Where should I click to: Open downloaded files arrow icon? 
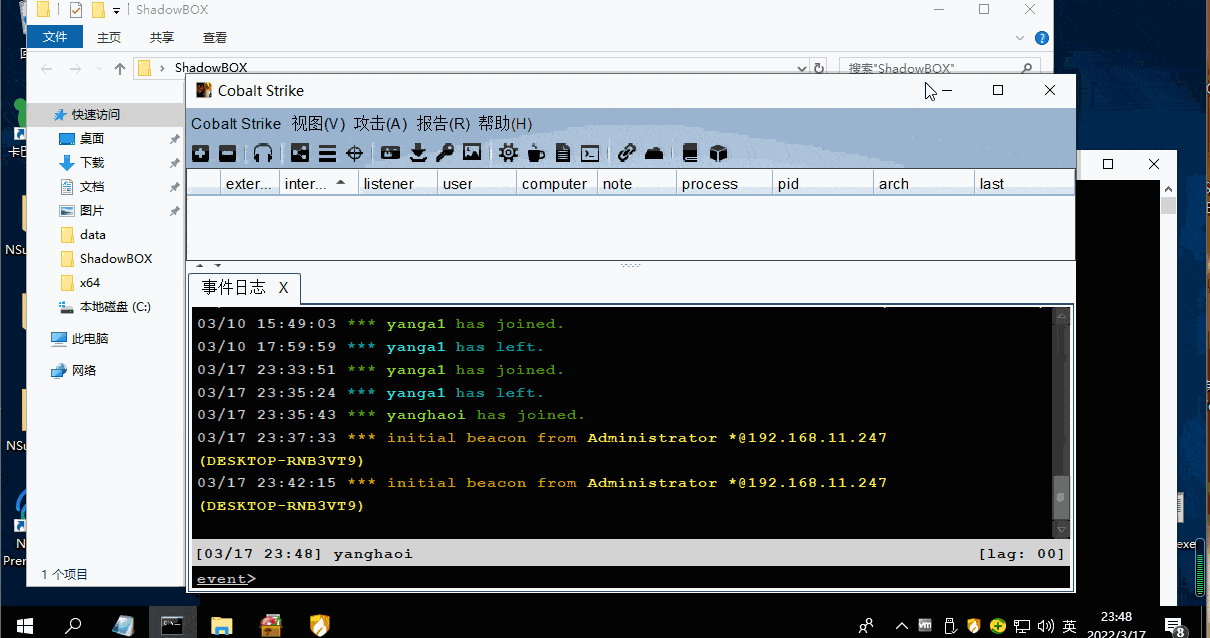click(x=418, y=153)
